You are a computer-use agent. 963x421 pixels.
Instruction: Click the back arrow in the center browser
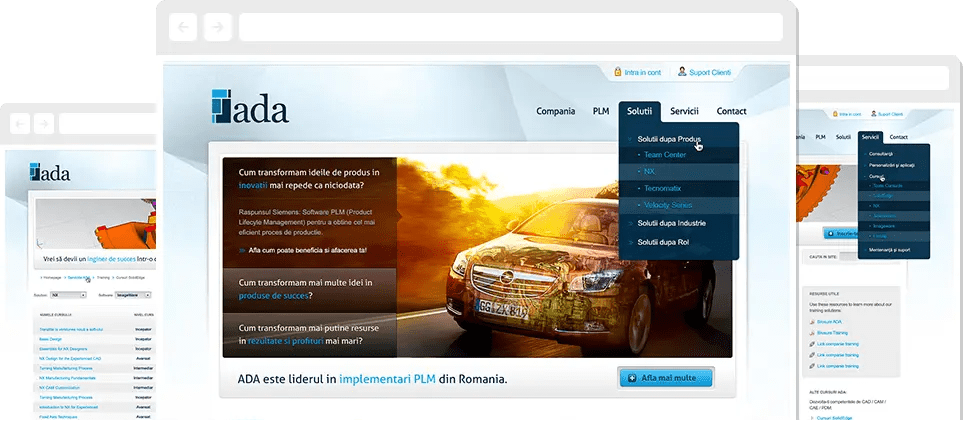coord(182,27)
